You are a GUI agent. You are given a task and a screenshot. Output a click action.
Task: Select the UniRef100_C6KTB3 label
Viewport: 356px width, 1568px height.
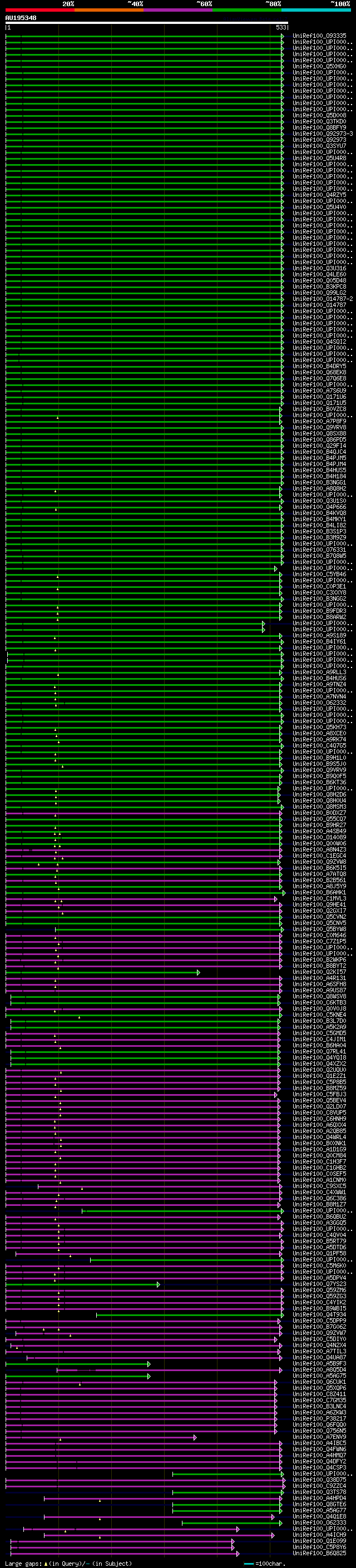click(319, 1002)
